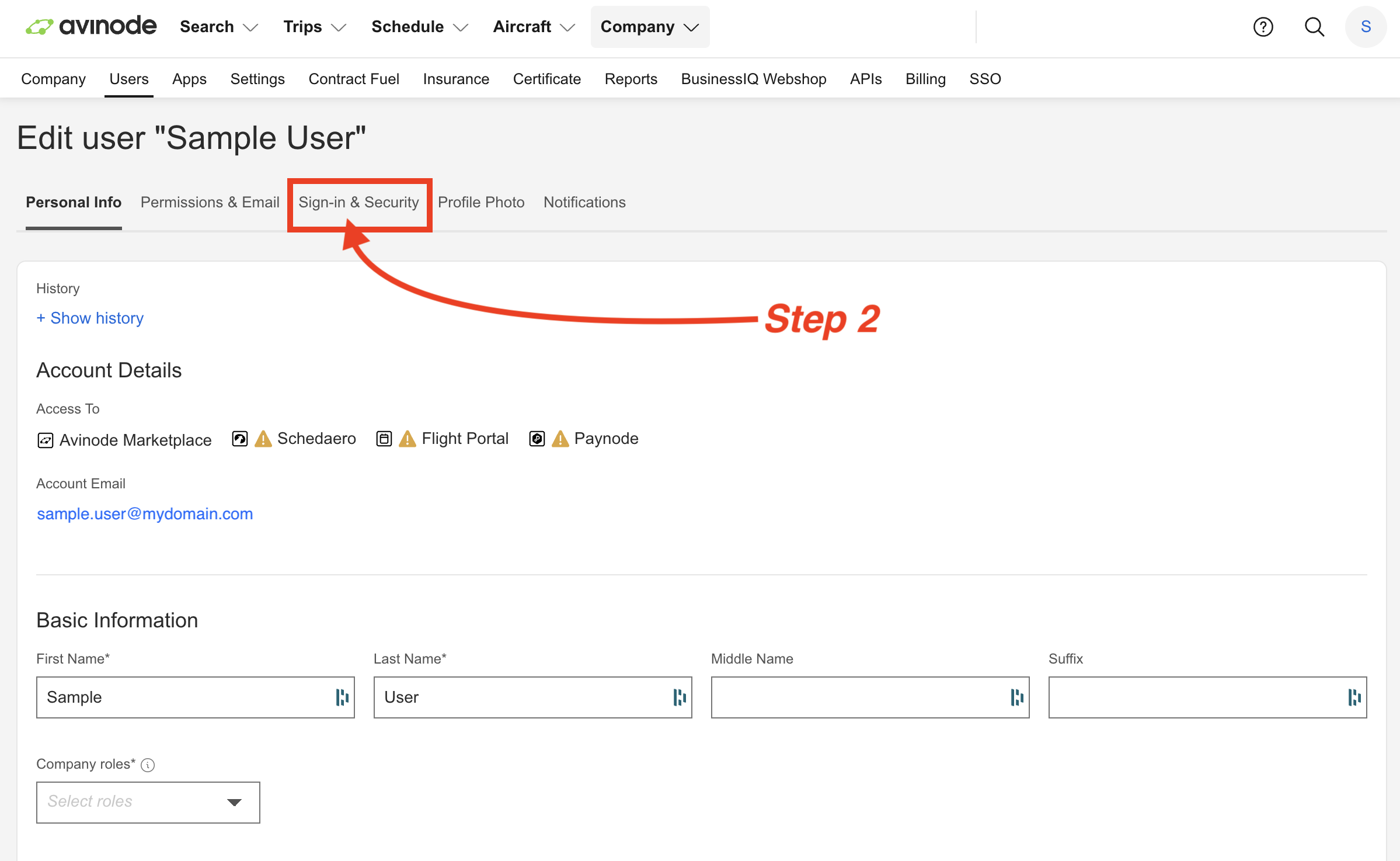Open the BusinessIQ Webshop tab
This screenshot has height=861, width=1400.
tap(753, 79)
